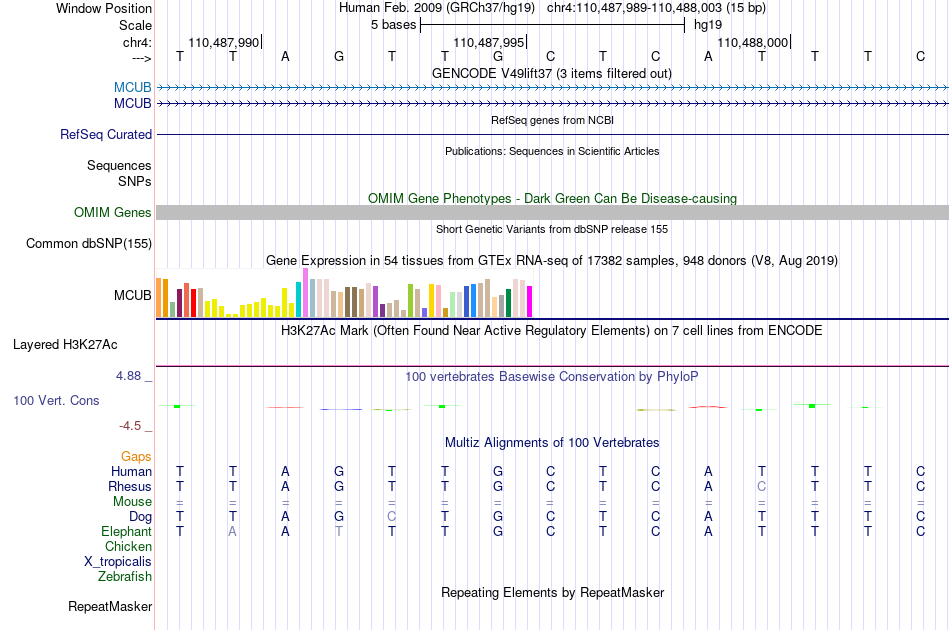Click the faded C in the Dog row

(x=391, y=517)
